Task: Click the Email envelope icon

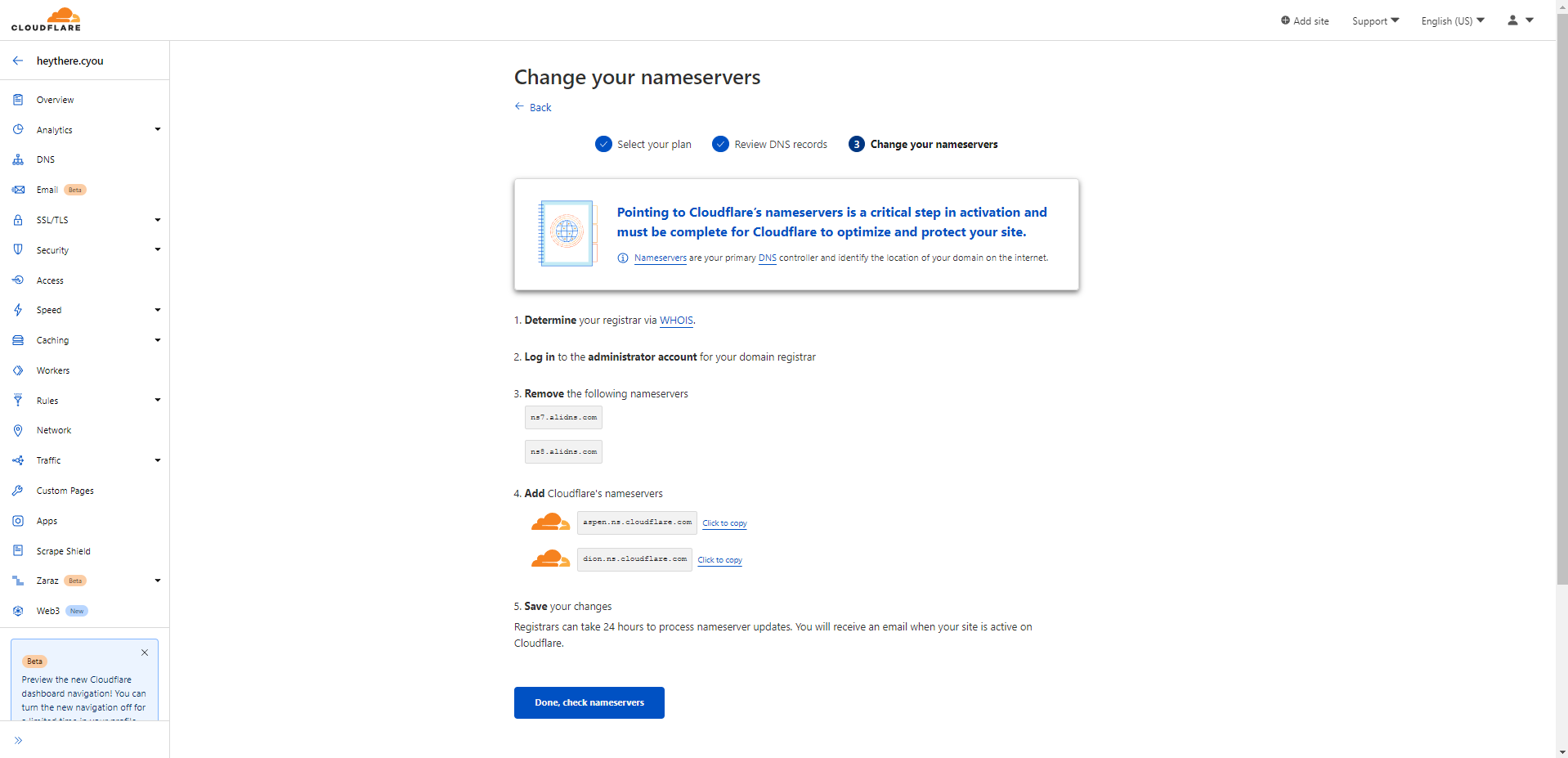Action: pos(18,190)
